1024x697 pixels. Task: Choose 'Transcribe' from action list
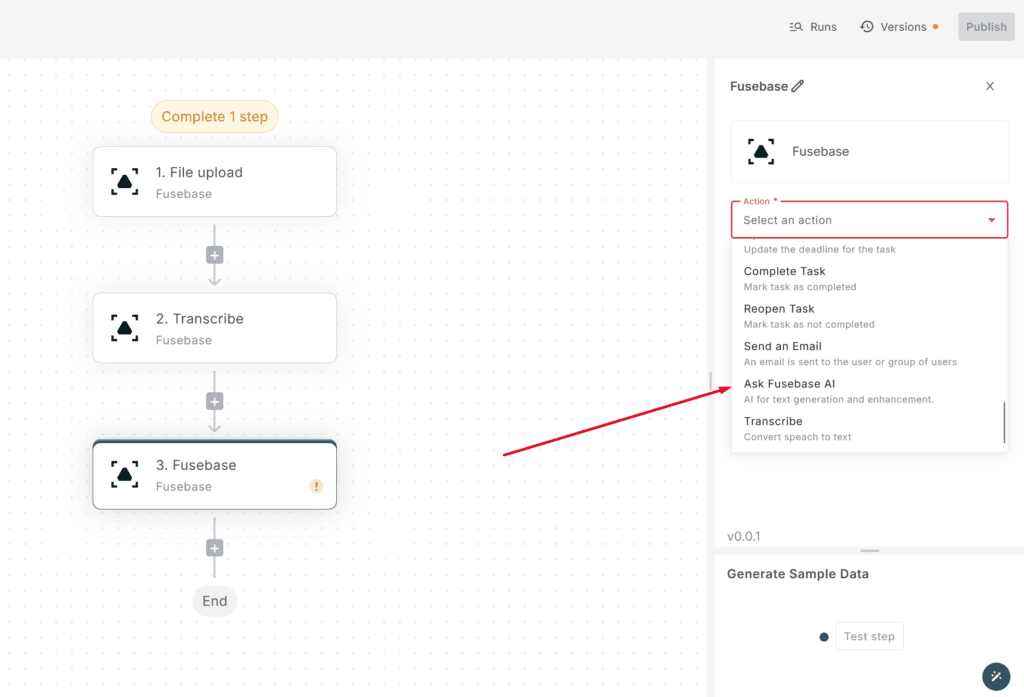(x=868, y=429)
